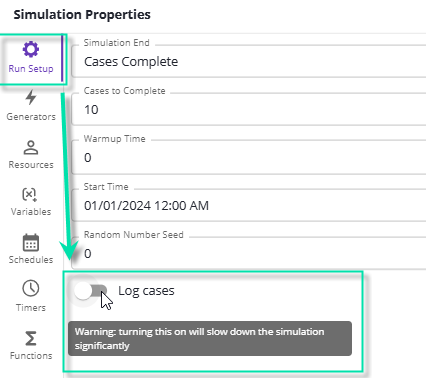This screenshot has width=426, height=378.
Task: Click the Random Number Seed field
Action: 249,252
